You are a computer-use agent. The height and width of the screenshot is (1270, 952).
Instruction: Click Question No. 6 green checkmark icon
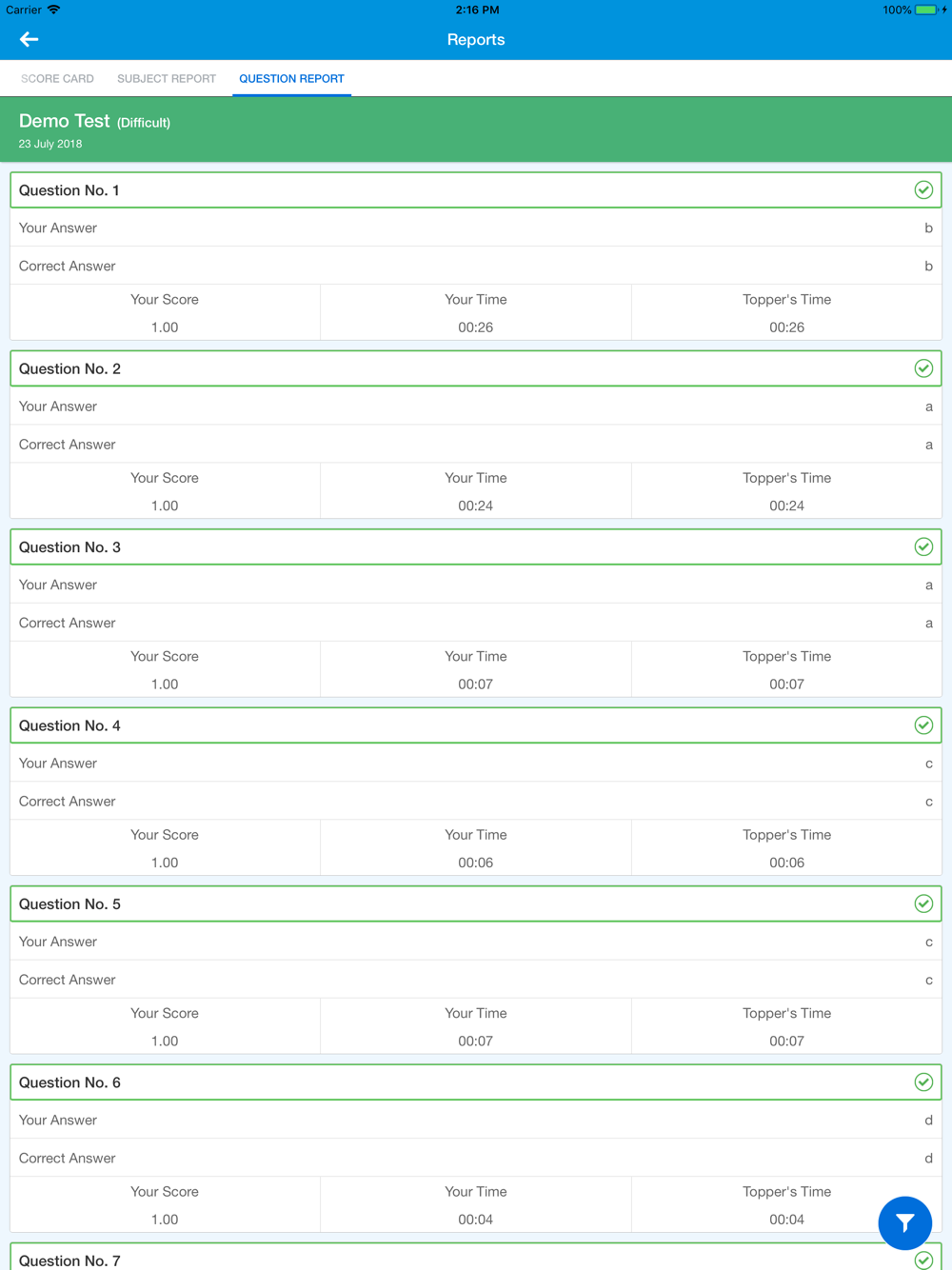click(x=923, y=1082)
